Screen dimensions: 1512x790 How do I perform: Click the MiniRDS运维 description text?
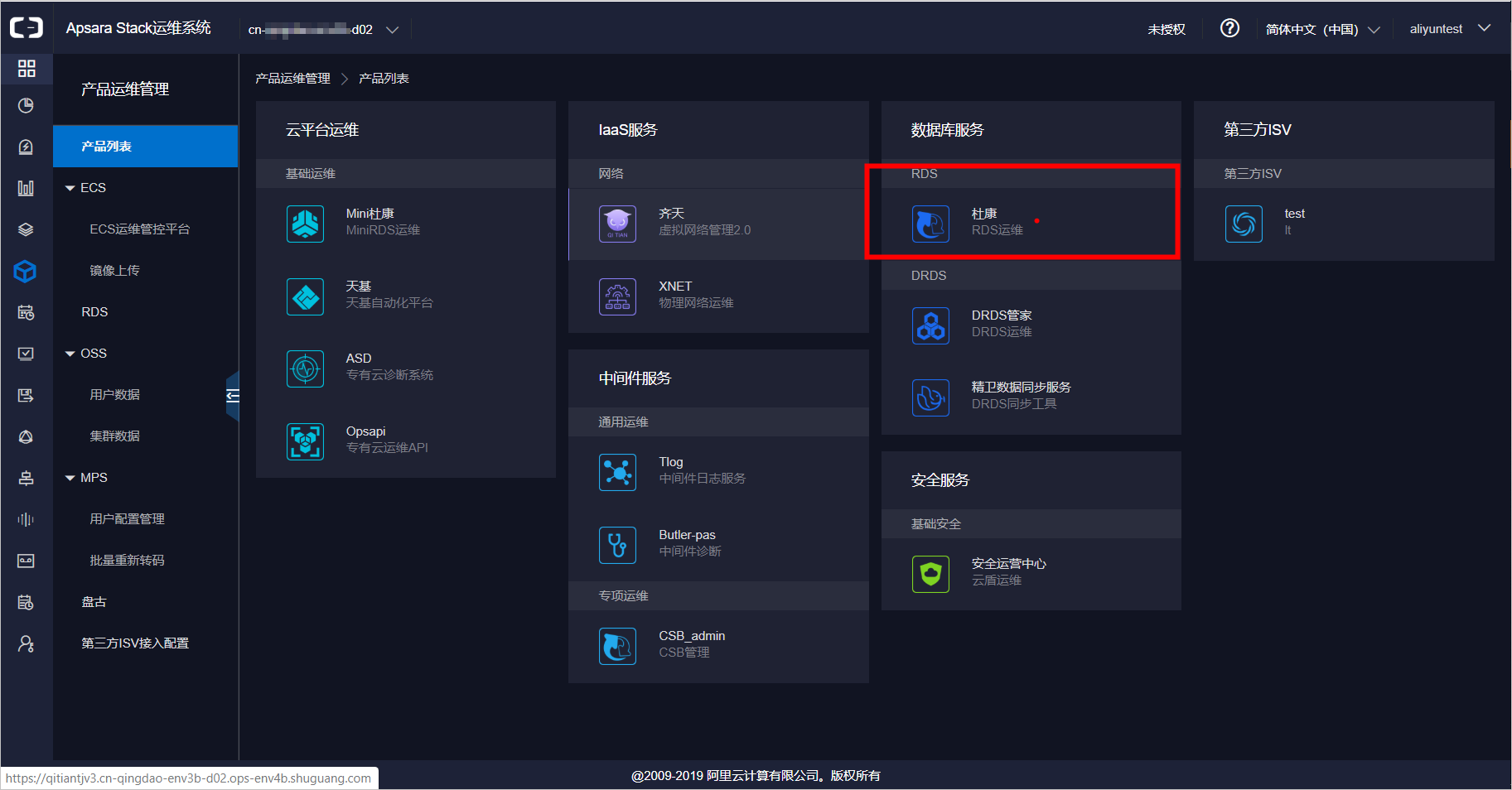(x=383, y=230)
